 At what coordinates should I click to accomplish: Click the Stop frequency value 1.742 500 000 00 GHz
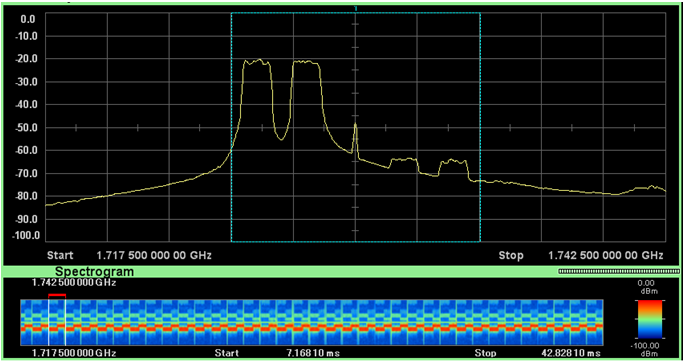605,255
